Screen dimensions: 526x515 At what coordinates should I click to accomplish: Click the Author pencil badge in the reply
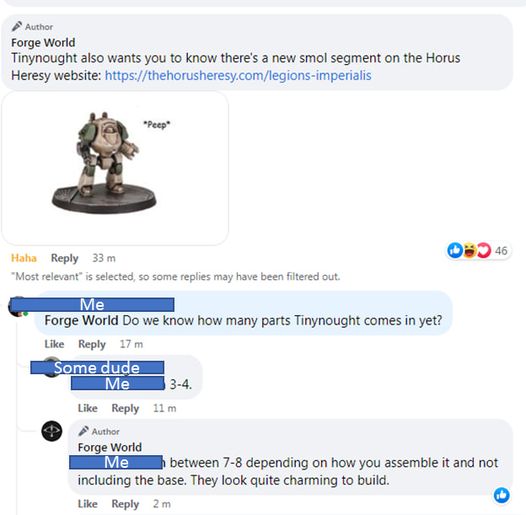pos(99,431)
